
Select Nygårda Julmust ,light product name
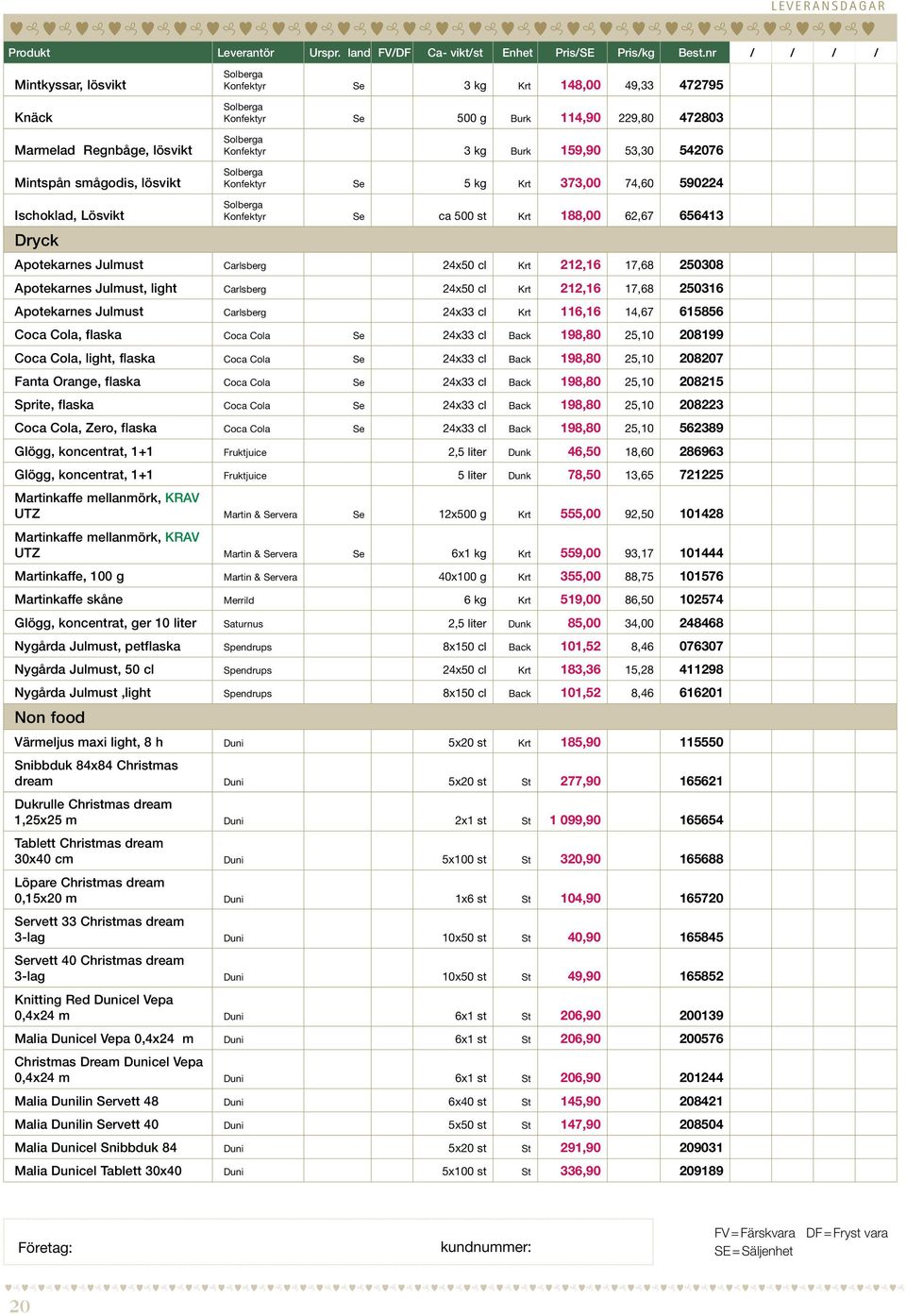(83, 693)
